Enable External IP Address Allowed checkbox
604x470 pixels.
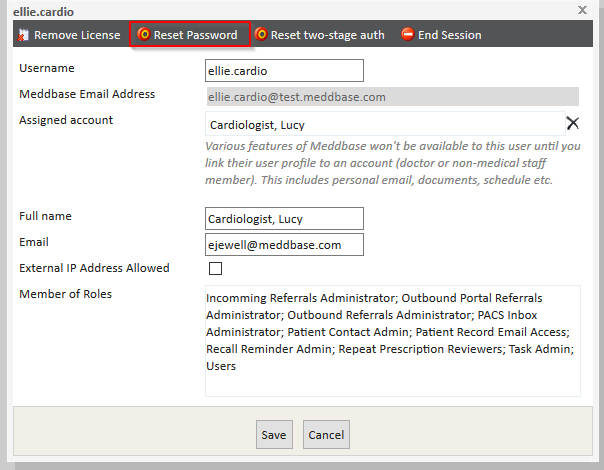[x=215, y=269]
